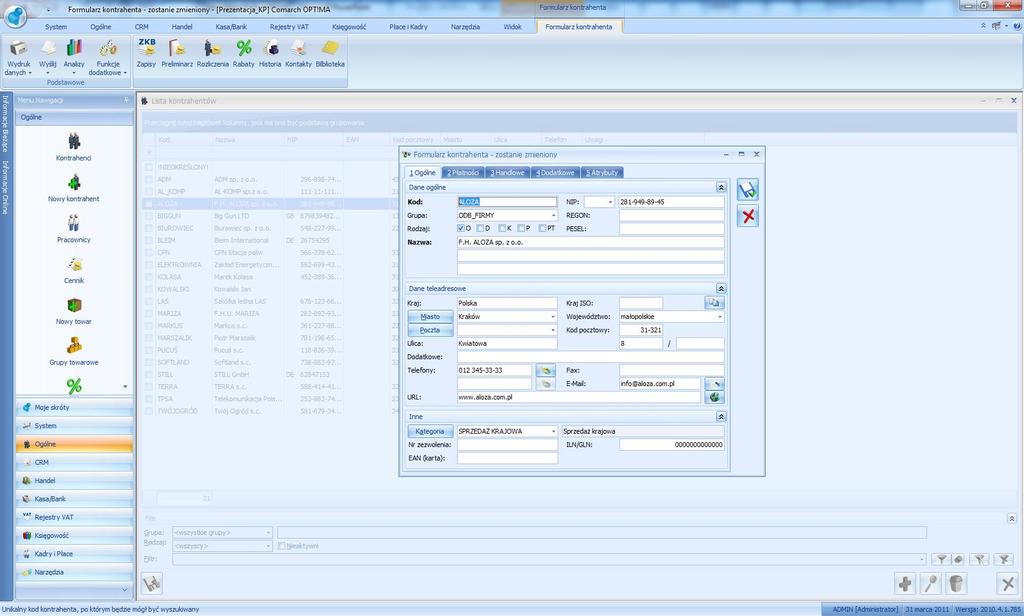Open Rabaty percent icon in the ribbon

point(244,53)
